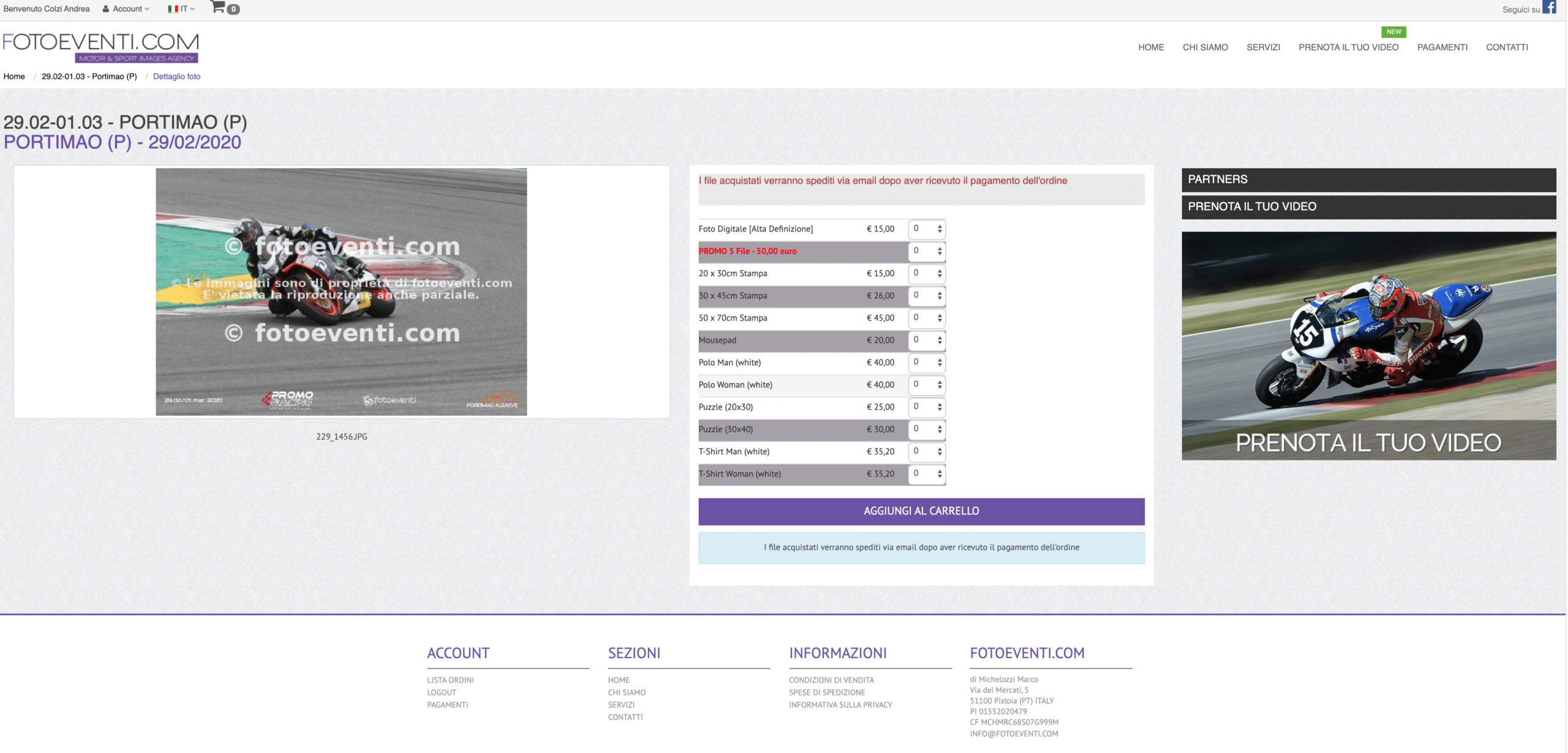The image size is (1568, 753).
Task: Click the user icon beside Account
Action: pyautogui.click(x=106, y=9)
